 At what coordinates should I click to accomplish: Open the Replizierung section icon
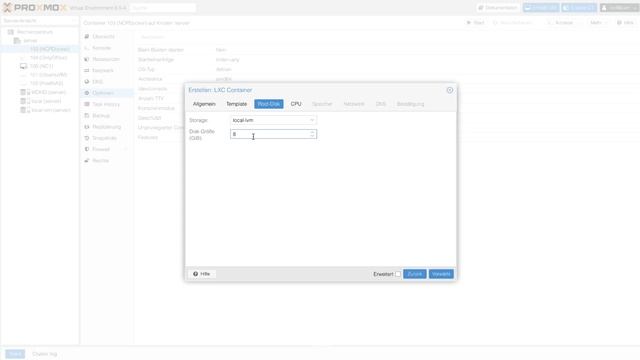tap(87, 127)
